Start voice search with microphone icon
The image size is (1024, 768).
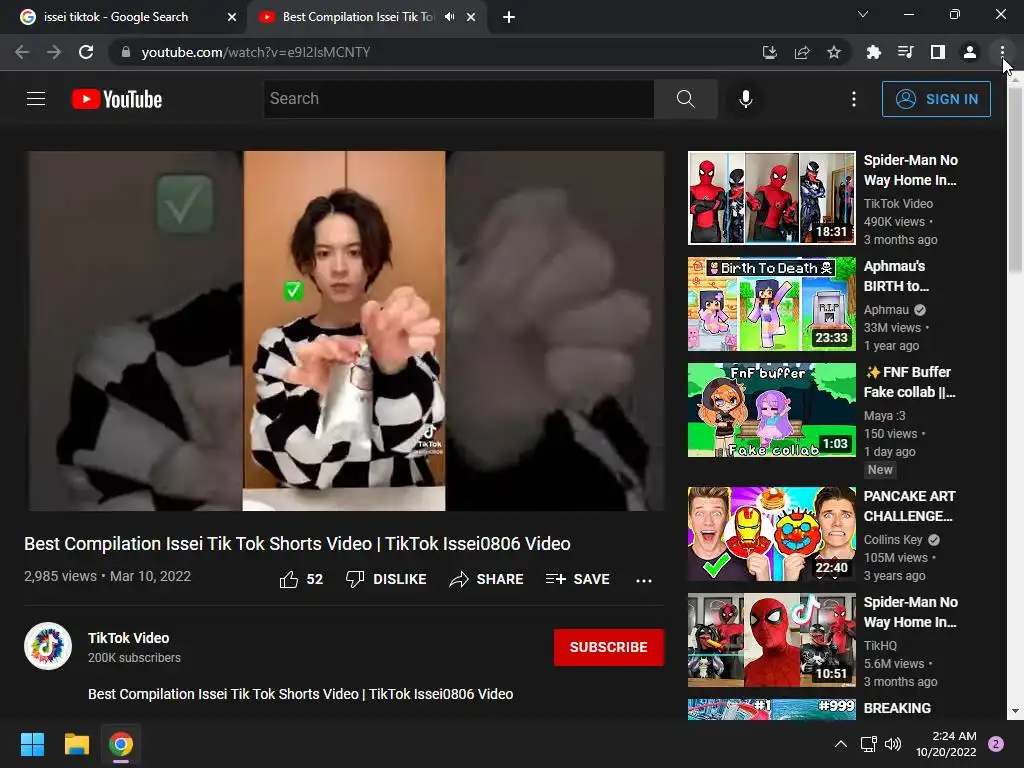click(x=745, y=99)
